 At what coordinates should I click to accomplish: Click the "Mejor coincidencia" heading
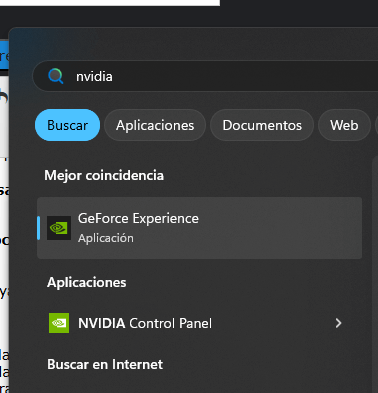104,175
